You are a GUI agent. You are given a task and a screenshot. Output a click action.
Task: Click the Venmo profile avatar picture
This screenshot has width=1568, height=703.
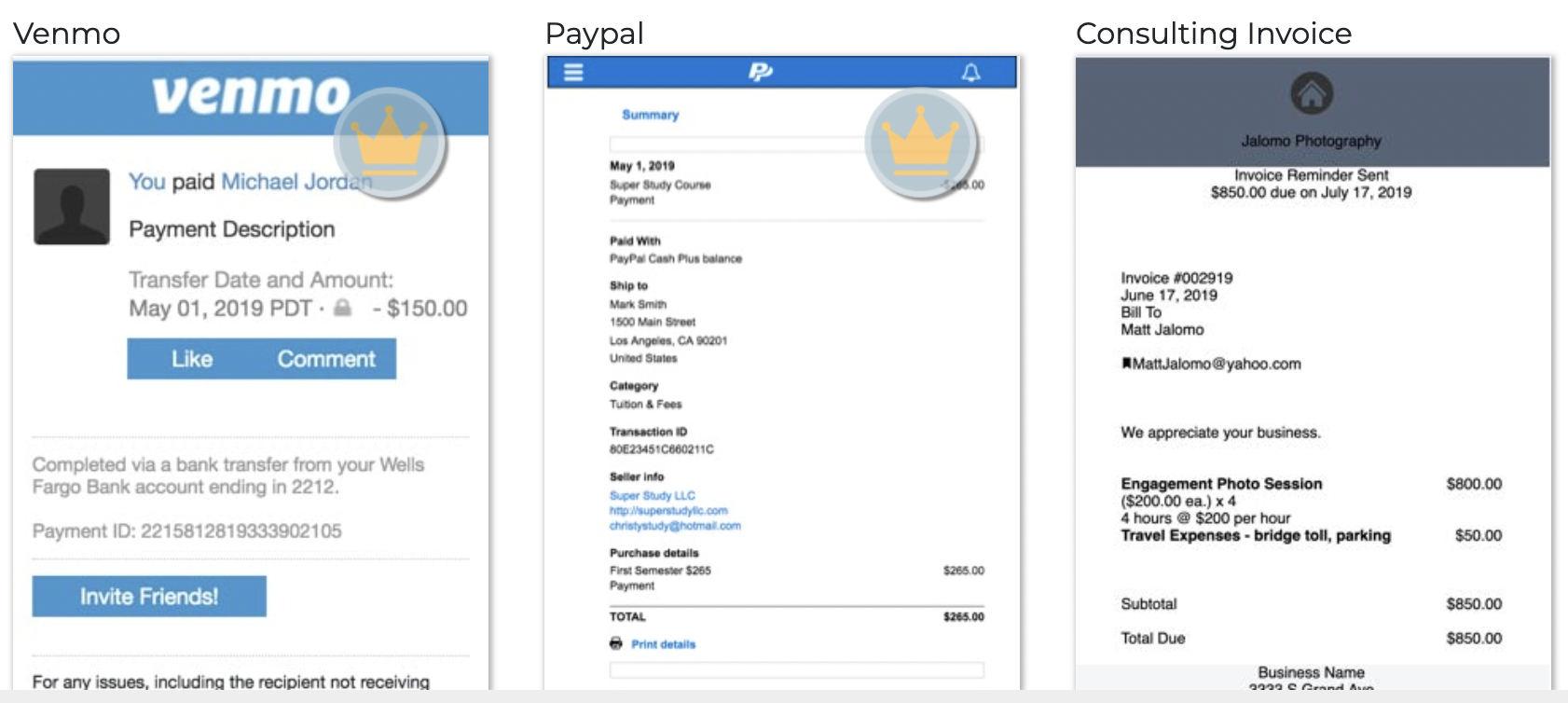(72, 207)
